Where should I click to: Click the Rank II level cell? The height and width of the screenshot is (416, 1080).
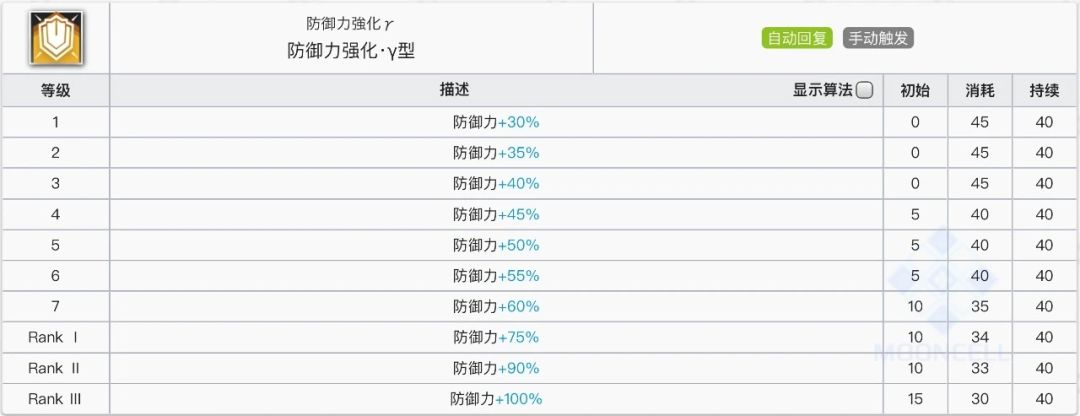point(55,368)
